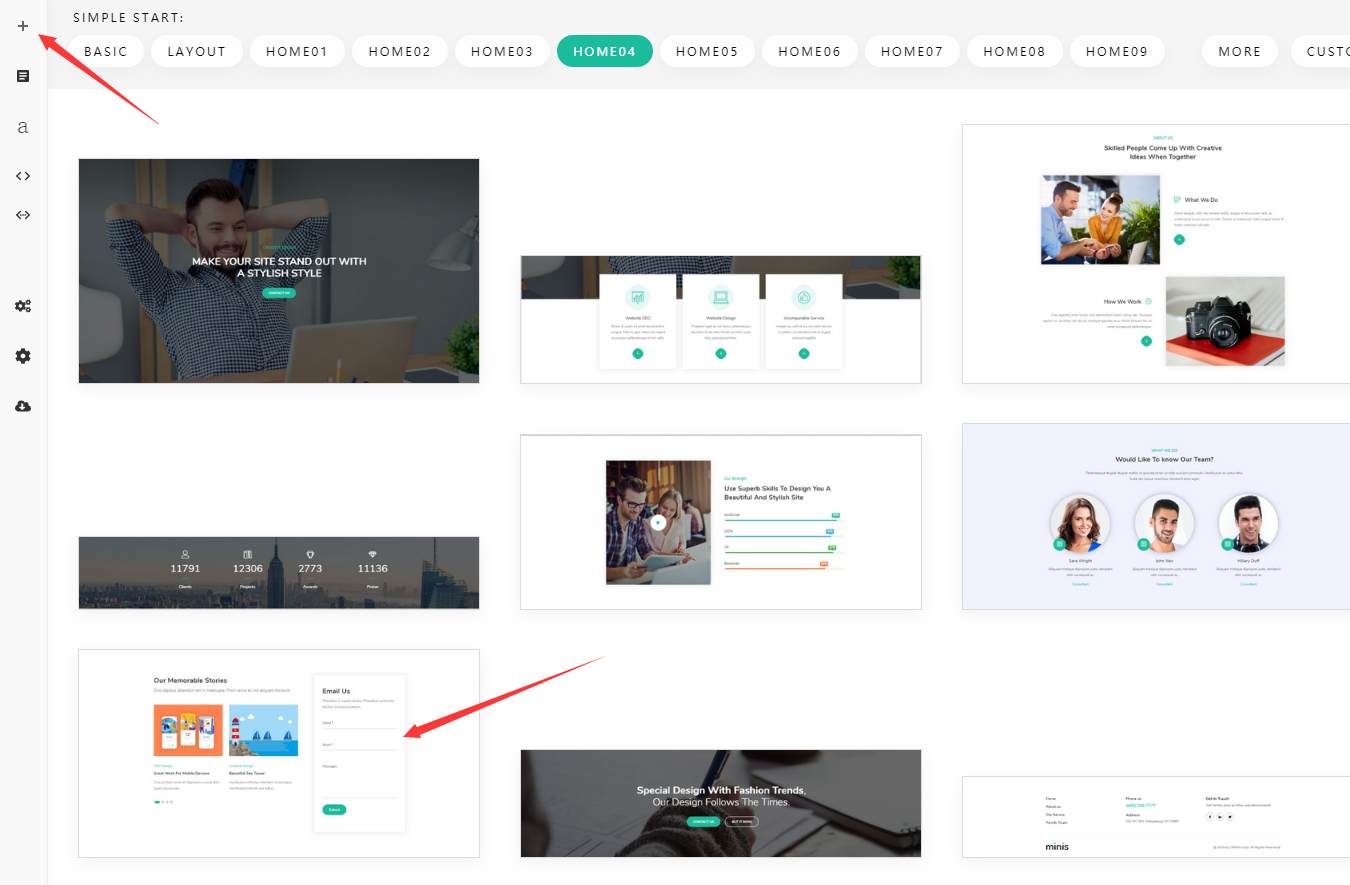The image size is (1350, 885).
Task: Insert the city counters statistics block
Action: tap(279, 573)
